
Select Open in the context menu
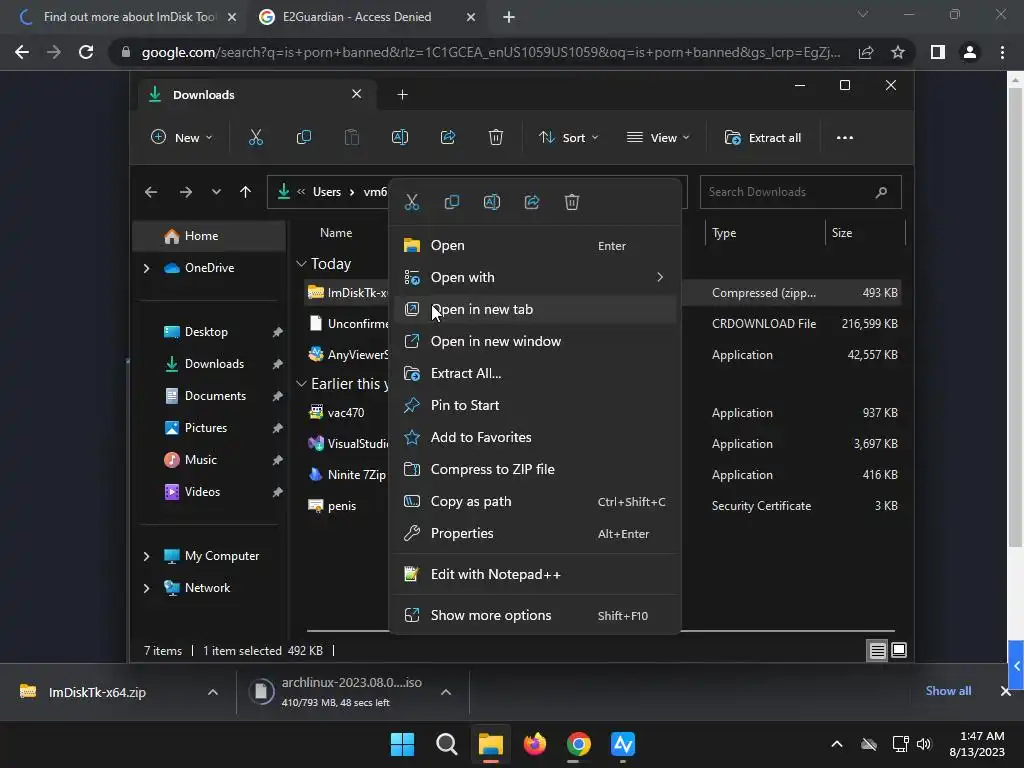click(535, 246)
